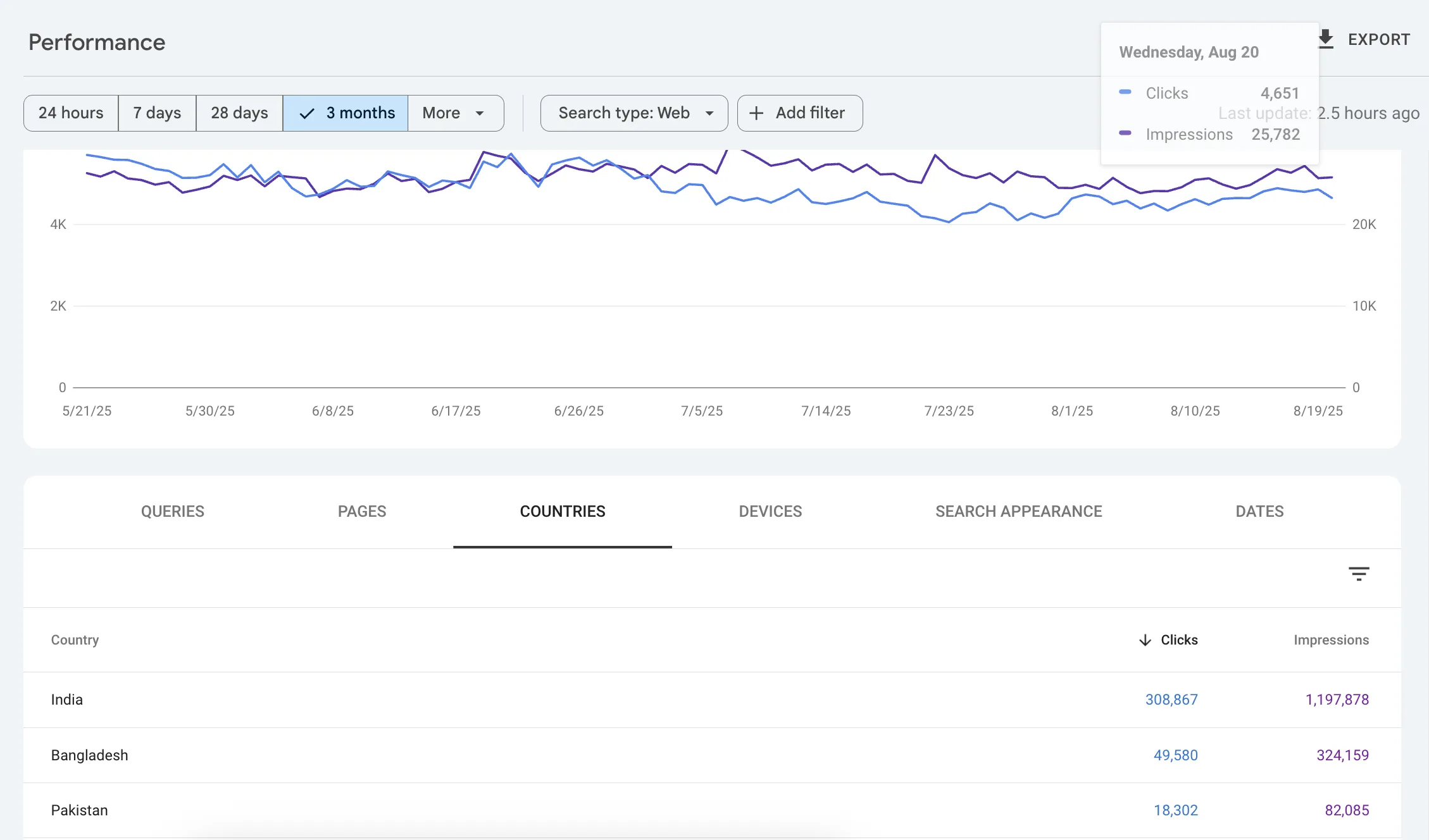Screen dimensions: 1429x840
Task: Click Bangladesh clicks value 49,580
Action: (x=1176, y=755)
